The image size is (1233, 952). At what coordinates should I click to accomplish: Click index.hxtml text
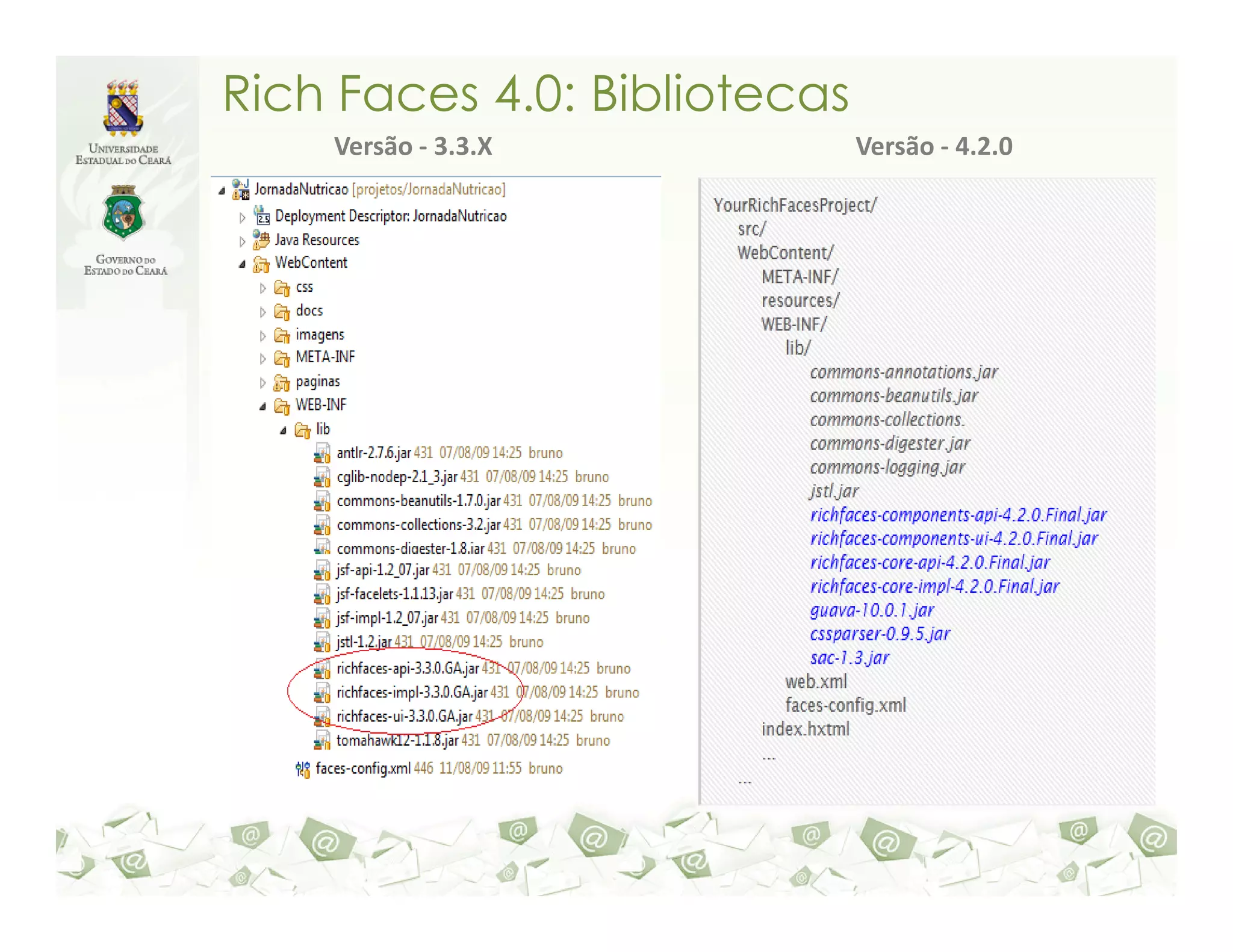(x=806, y=729)
